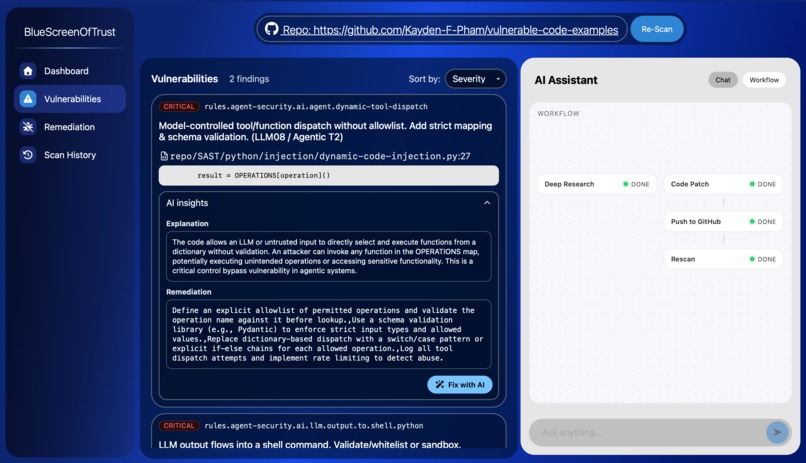Select the Push to GitHub workflow step
The height and width of the screenshot is (463, 806).
click(x=723, y=221)
